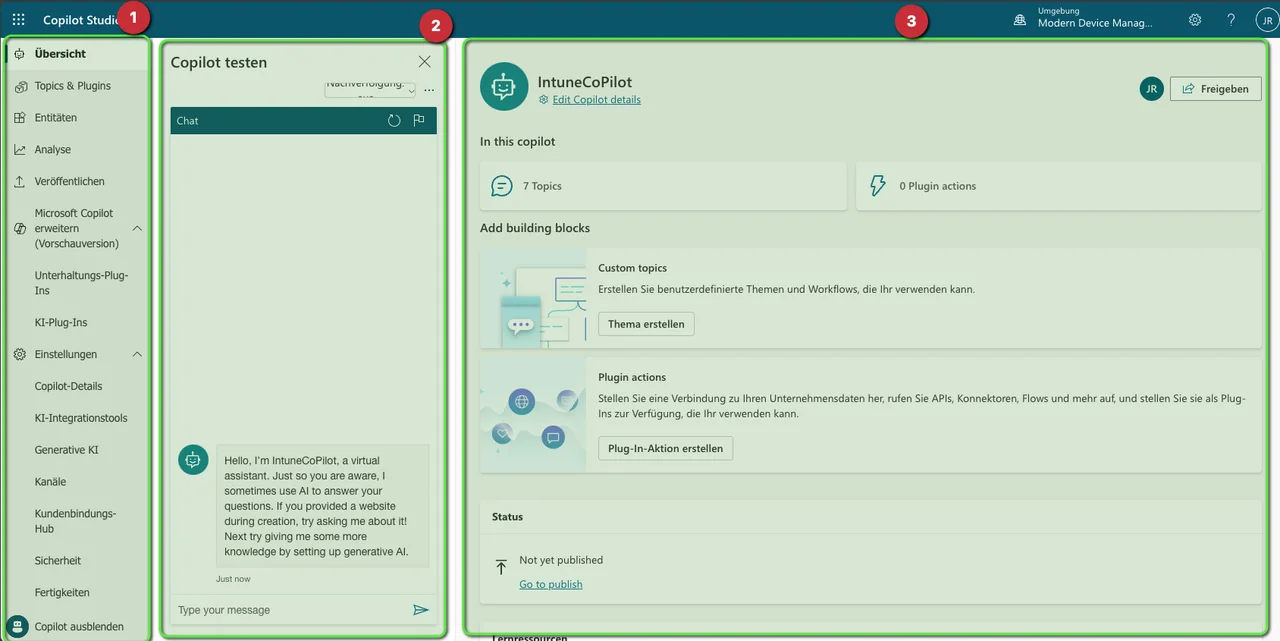The image size is (1280, 641).
Task: Select the 'Not yet published' status text
Action: (561, 560)
